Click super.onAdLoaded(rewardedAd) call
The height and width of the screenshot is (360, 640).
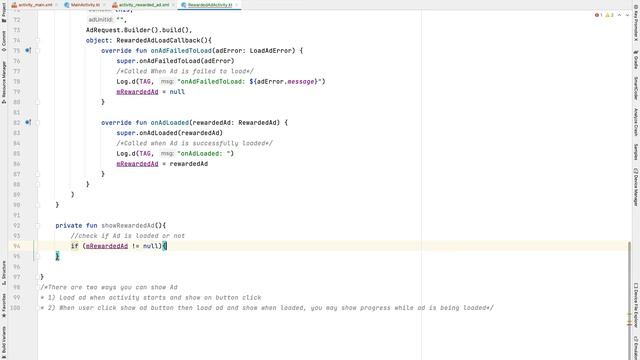coord(169,133)
